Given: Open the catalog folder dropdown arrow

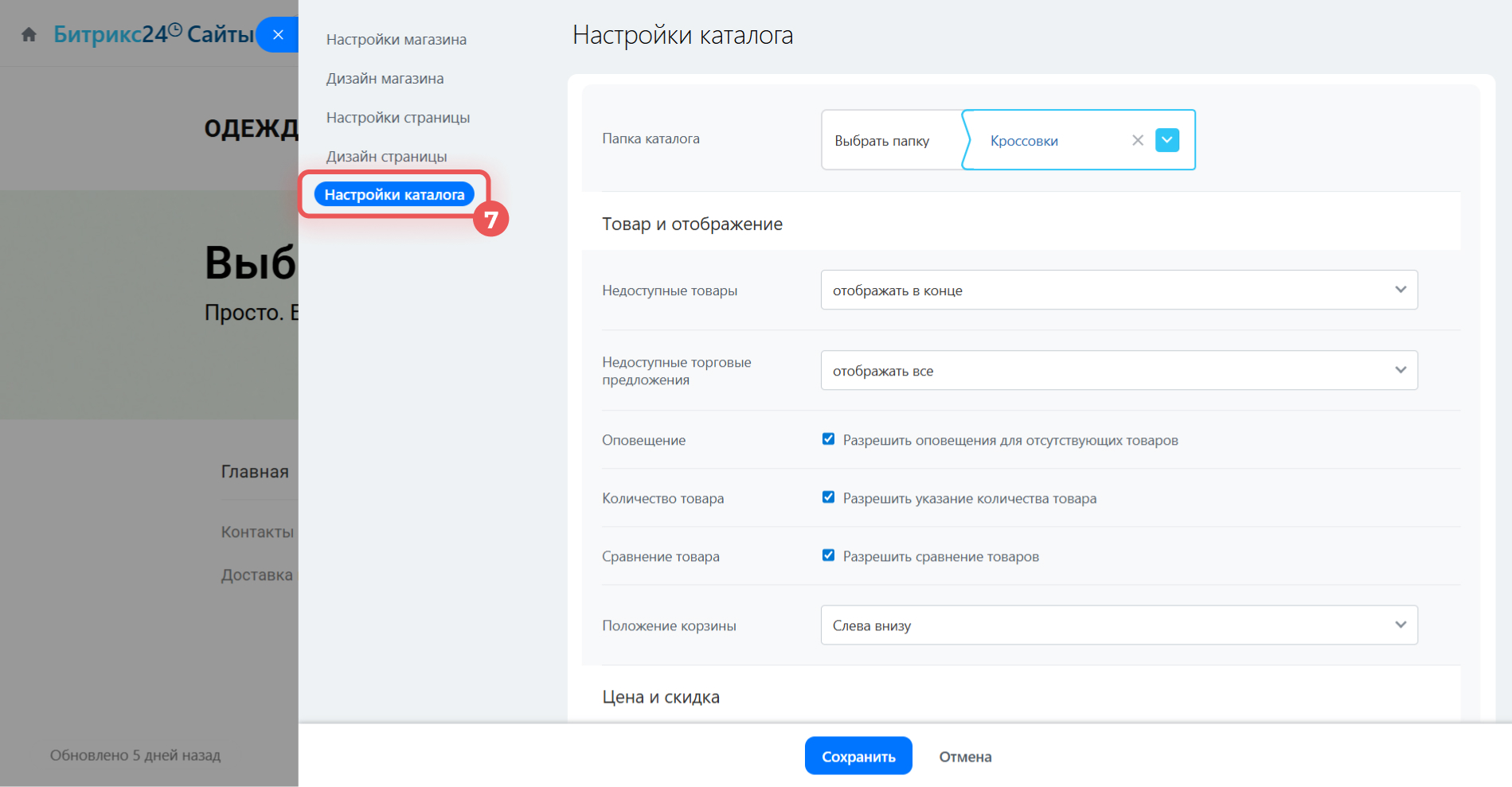Looking at the screenshot, I should [x=1167, y=140].
